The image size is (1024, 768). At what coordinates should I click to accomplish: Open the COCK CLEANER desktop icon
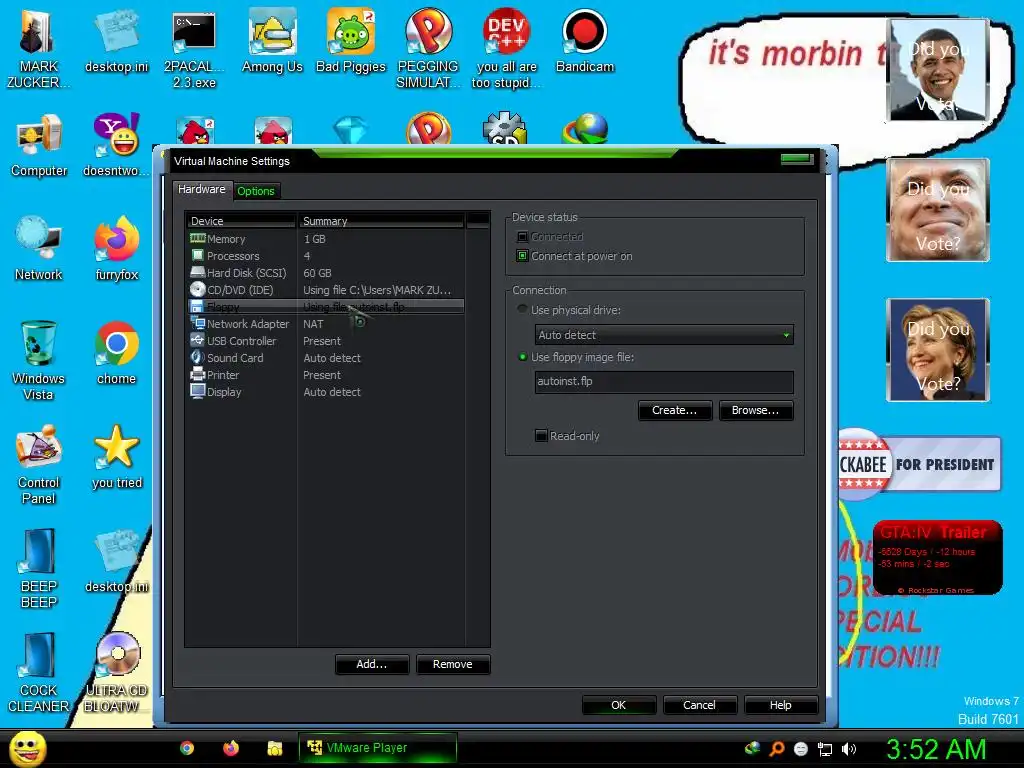[39, 673]
